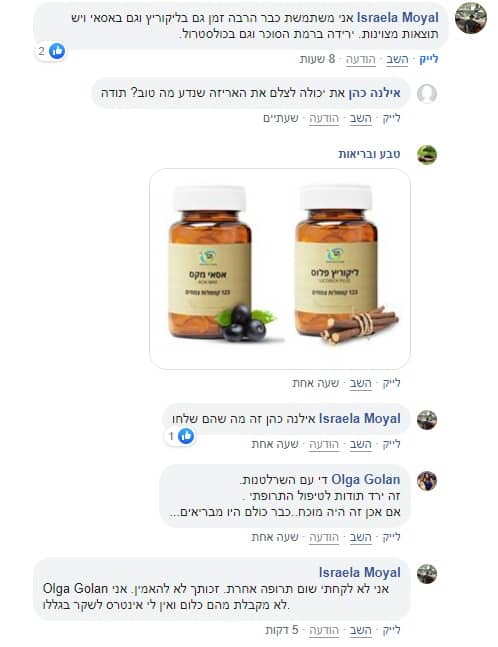Click the שעתיים timestamp on אילנה כהן's comment
498x647 pixels.
(x=281, y=118)
